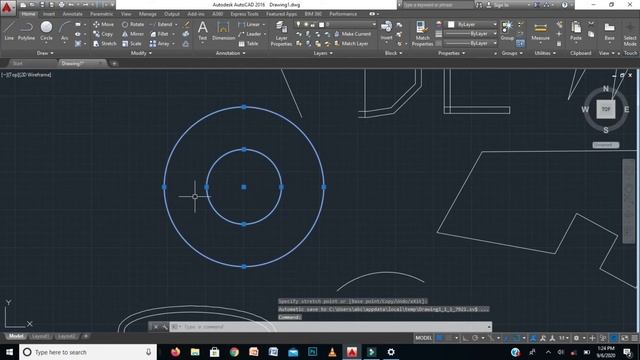
Task: Add a new drawing tab
Action: pyautogui.click(x=114, y=63)
